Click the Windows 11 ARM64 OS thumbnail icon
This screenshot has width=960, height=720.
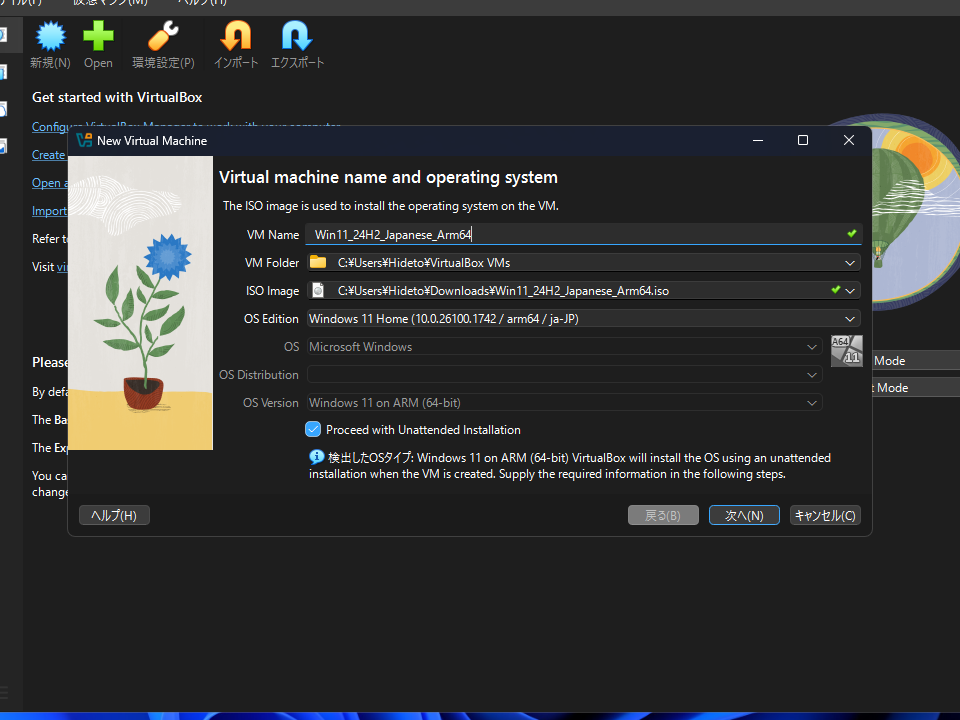point(846,353)
